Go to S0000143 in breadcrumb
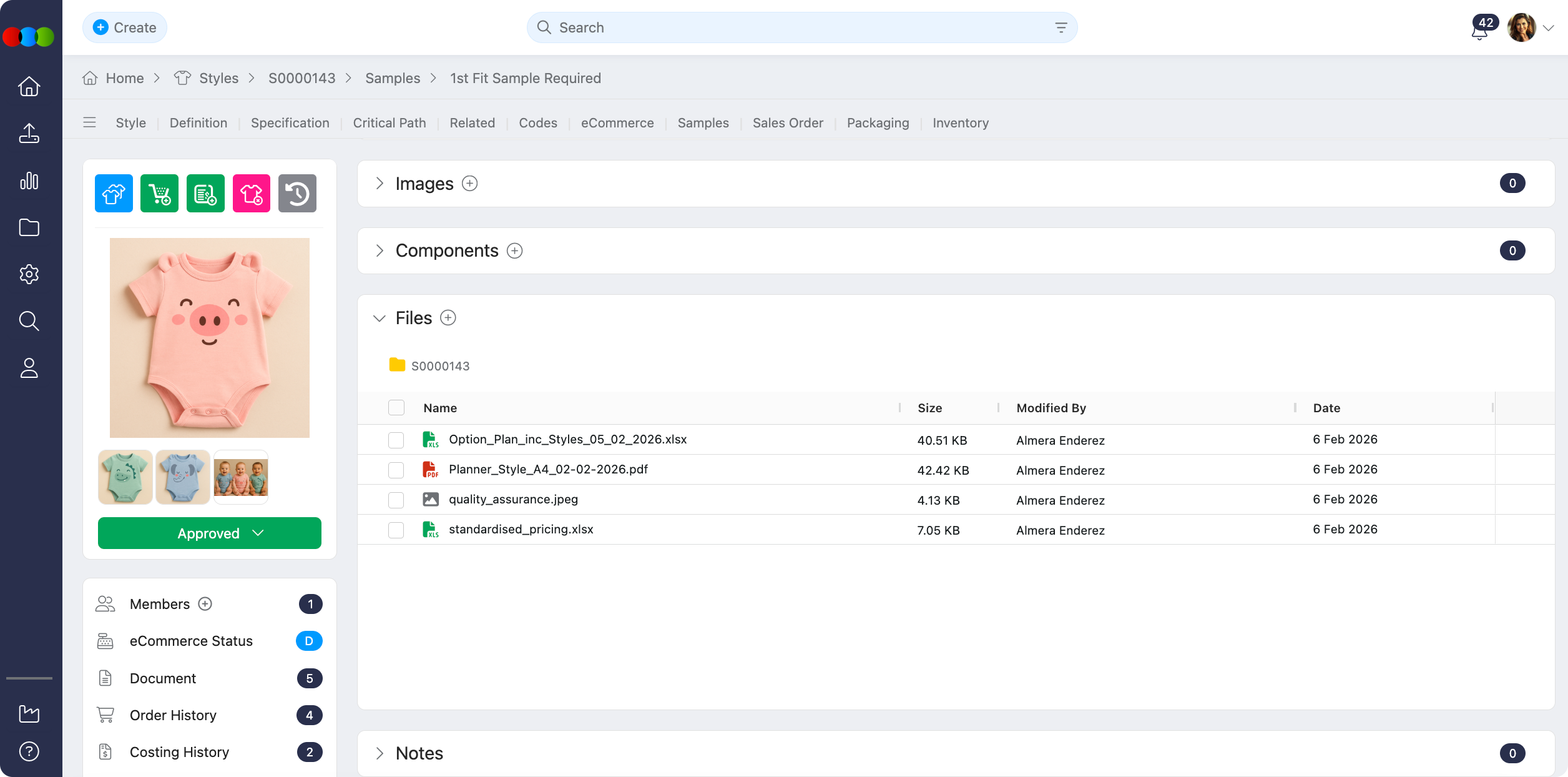 point(301,78)
